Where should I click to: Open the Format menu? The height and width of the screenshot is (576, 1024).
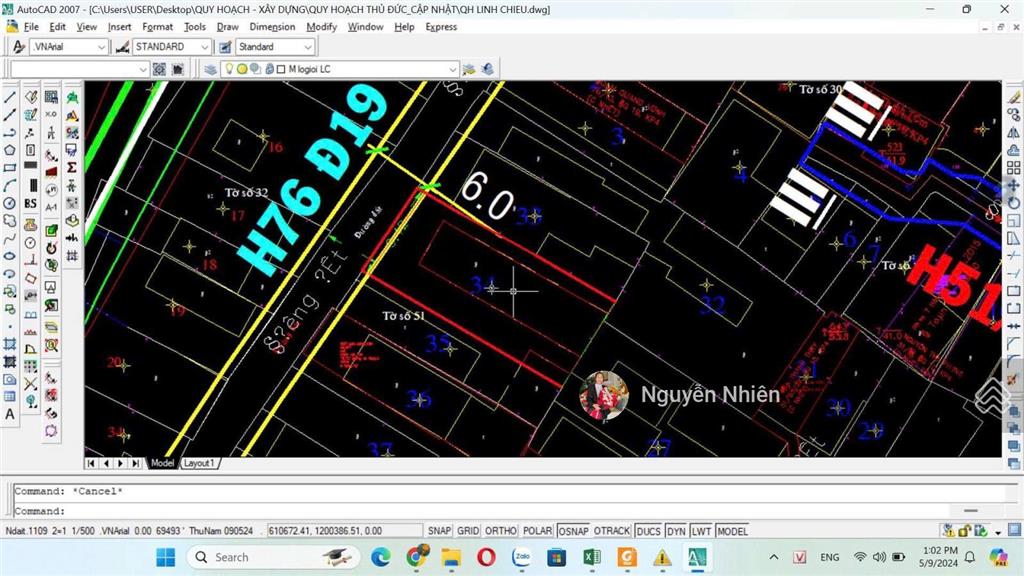157,27
